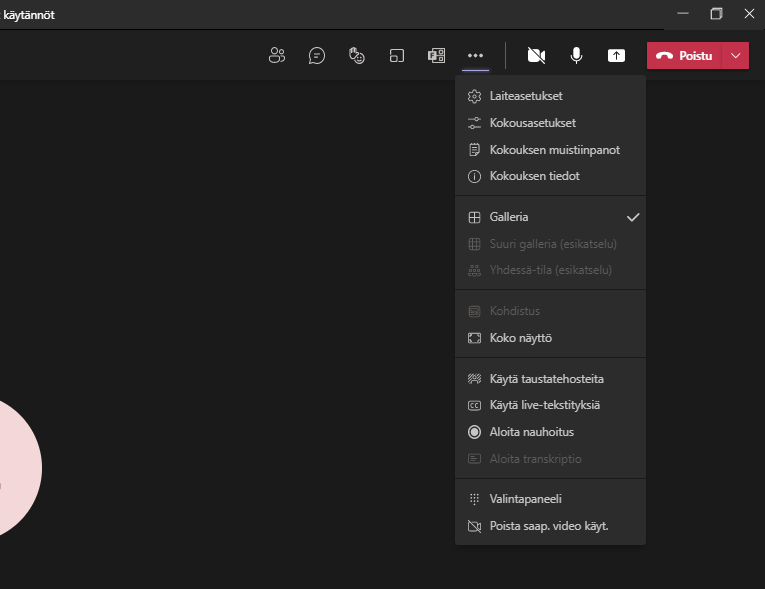Image resolution: width=765 pixels, height=589 pixels.
Task: Click the record circle icon
Action: tap(474, 432)
